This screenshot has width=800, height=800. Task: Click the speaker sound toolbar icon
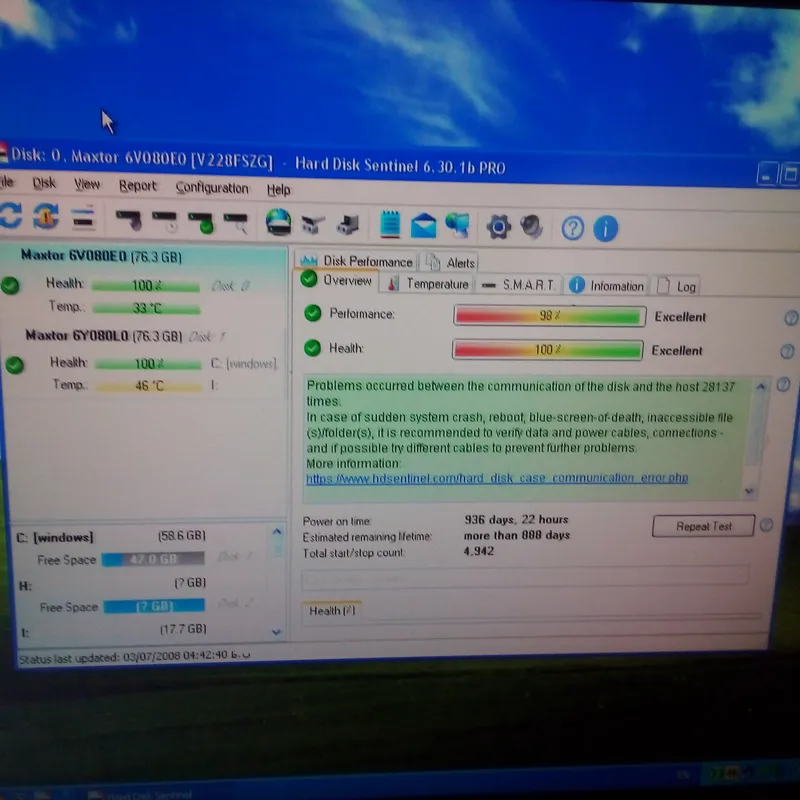click(532, 227)
